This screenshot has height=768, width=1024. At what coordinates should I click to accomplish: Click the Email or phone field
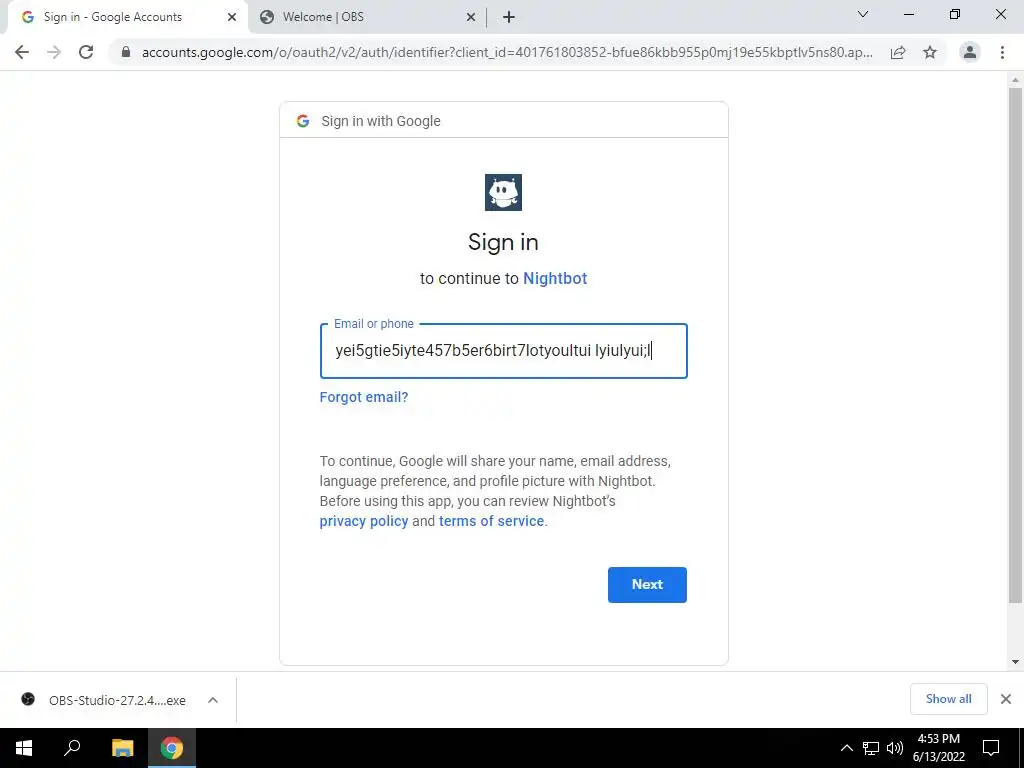click(504, 351)
